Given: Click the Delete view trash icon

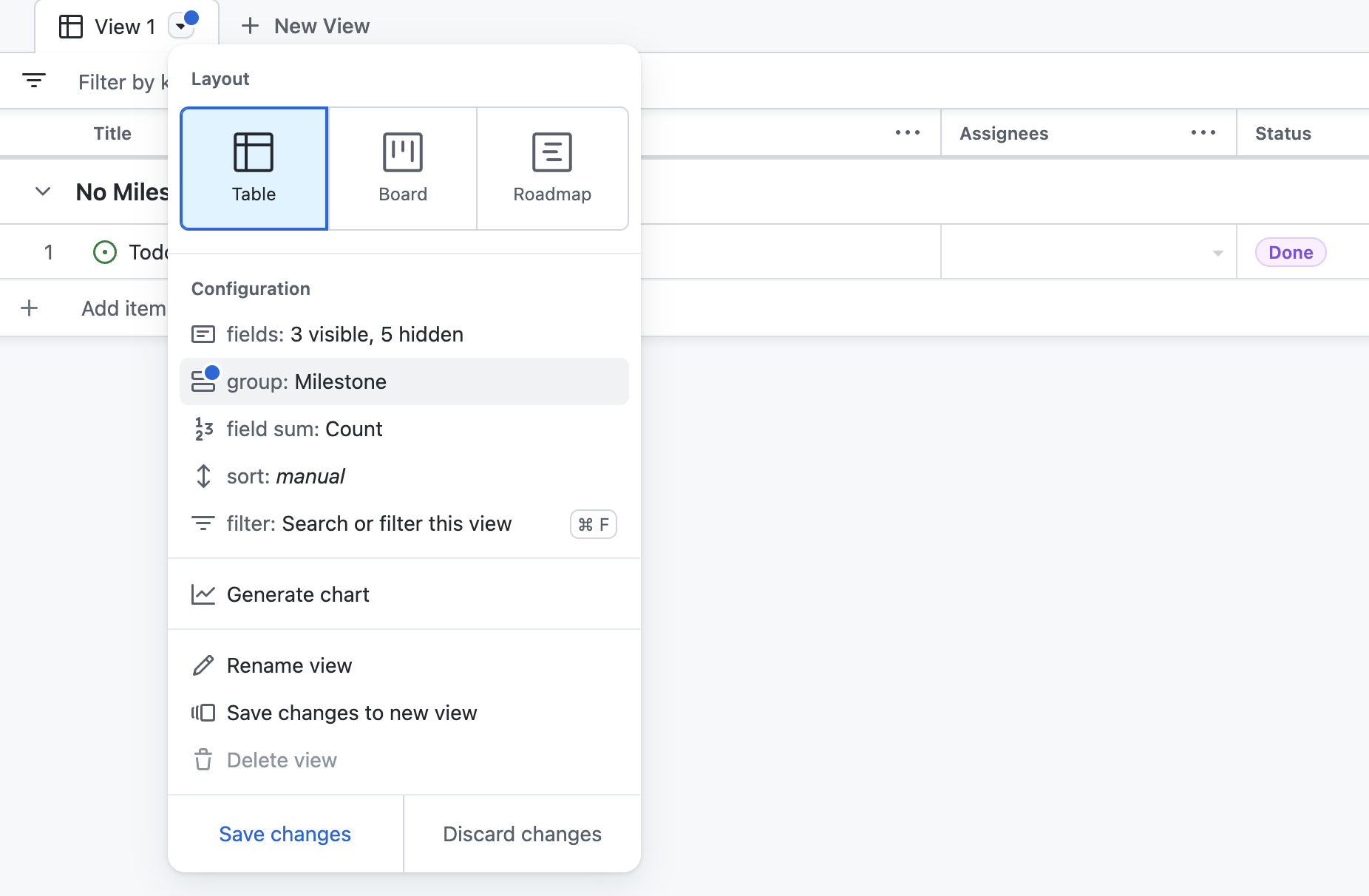Looking at the screenshot, I should [x=203, y=760].
